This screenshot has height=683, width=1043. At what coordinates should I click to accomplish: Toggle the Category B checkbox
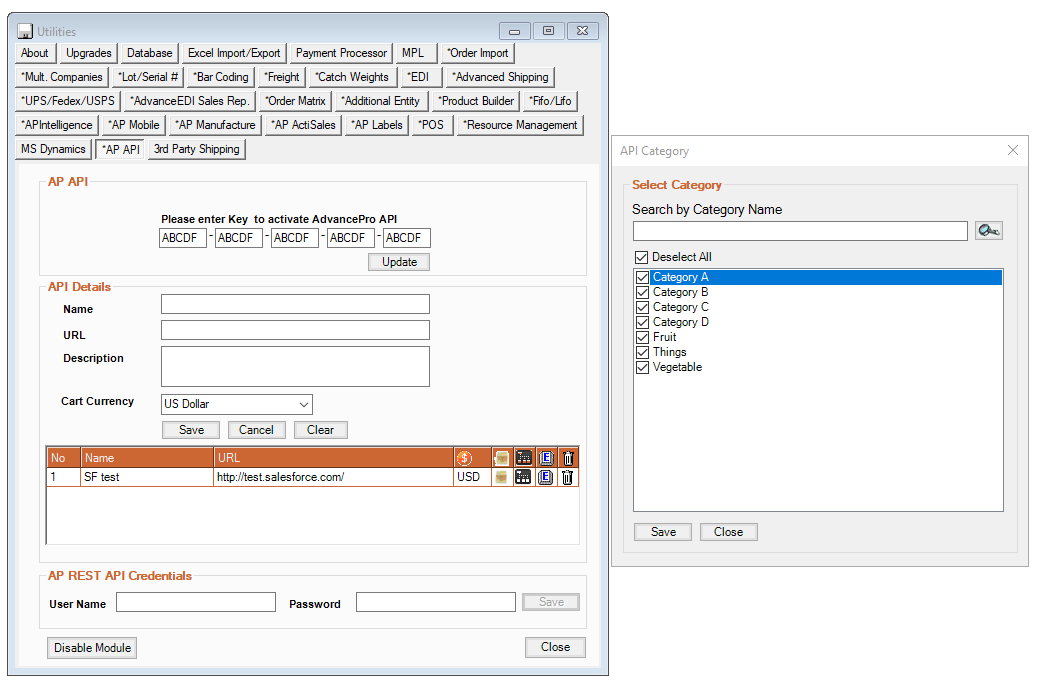[641, 292]
